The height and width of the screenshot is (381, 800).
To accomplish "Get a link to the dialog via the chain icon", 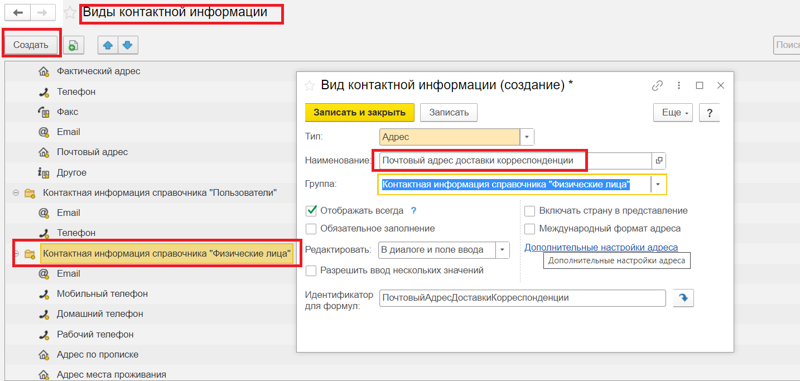I will 657,86.
